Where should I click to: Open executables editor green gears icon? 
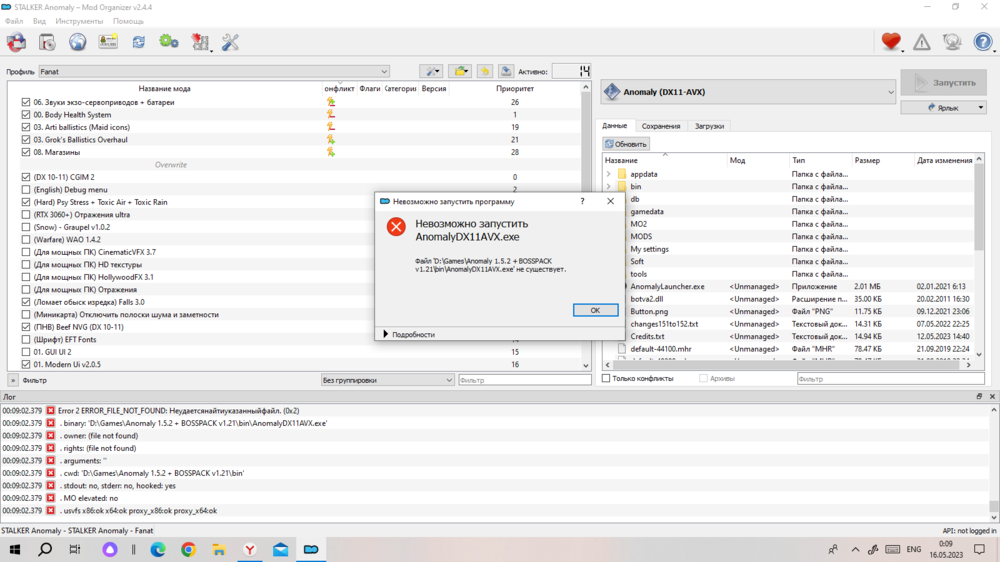point(169,42)
